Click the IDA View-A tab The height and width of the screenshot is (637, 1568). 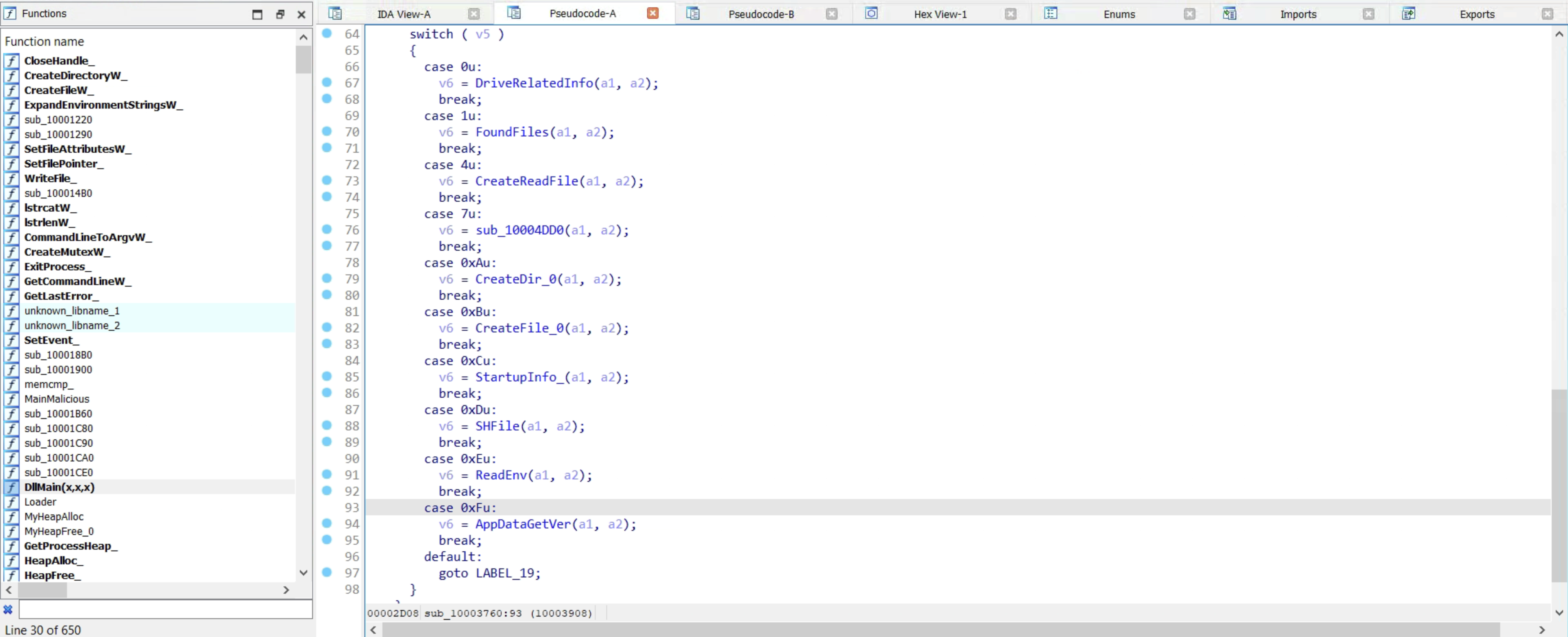pos(404,14)
